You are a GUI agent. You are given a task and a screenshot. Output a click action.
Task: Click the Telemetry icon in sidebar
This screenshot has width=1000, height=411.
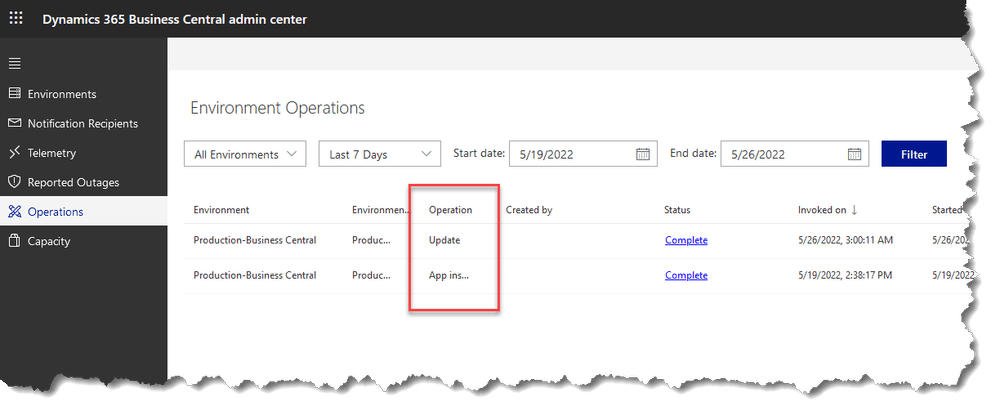click(14, 153)
